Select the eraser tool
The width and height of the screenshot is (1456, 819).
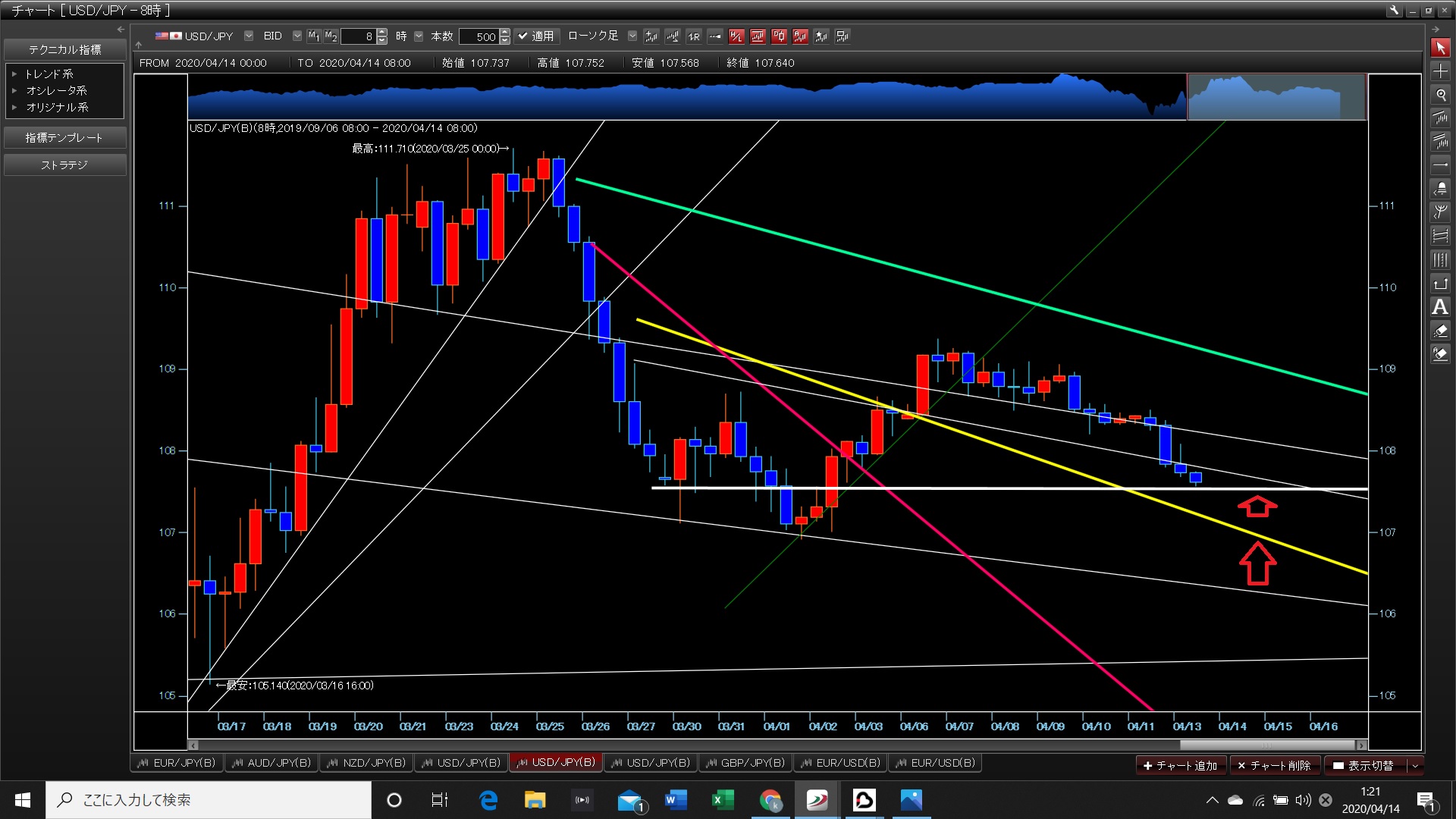tap(1440, 331)
